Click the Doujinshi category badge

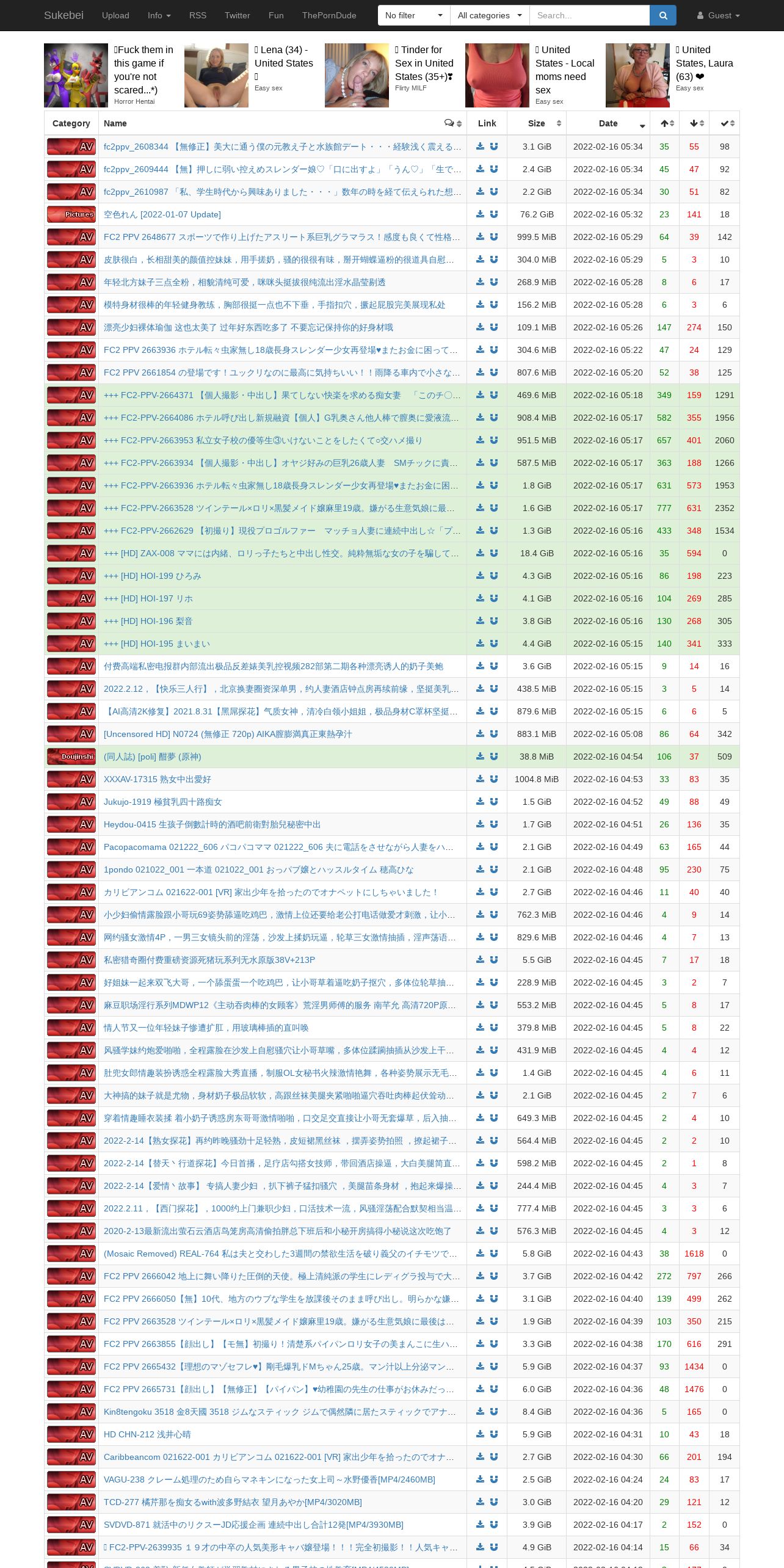[71, 757]
